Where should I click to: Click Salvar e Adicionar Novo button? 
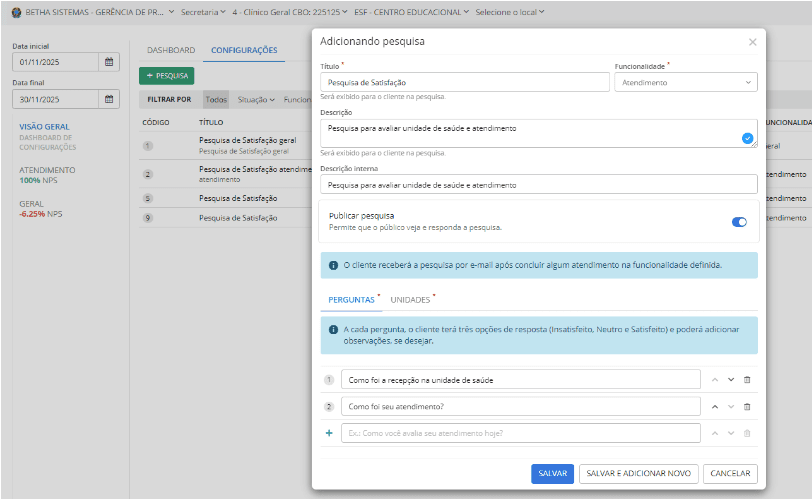(x=638, y=474)
